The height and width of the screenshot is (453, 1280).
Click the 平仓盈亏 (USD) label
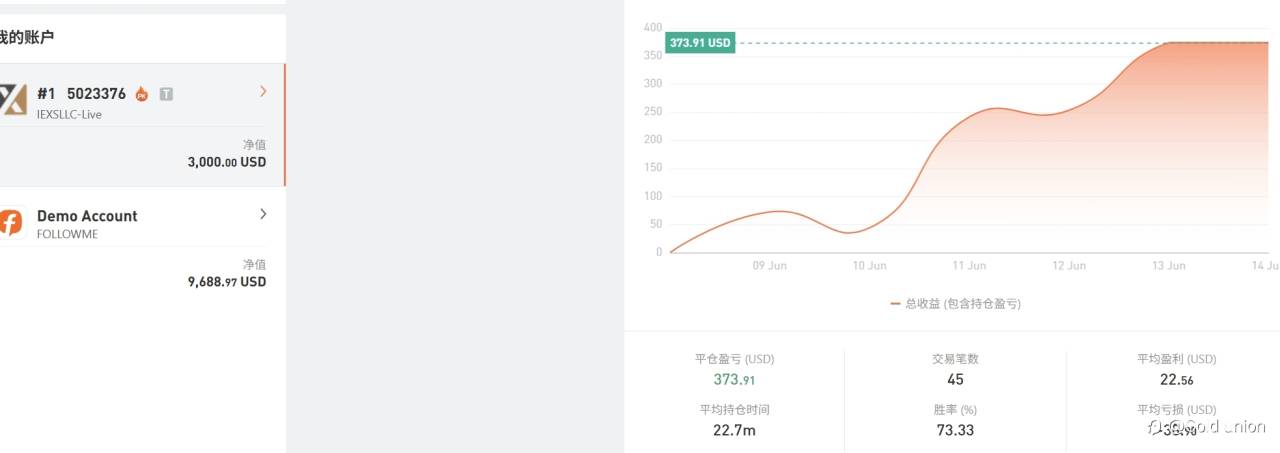734,359
